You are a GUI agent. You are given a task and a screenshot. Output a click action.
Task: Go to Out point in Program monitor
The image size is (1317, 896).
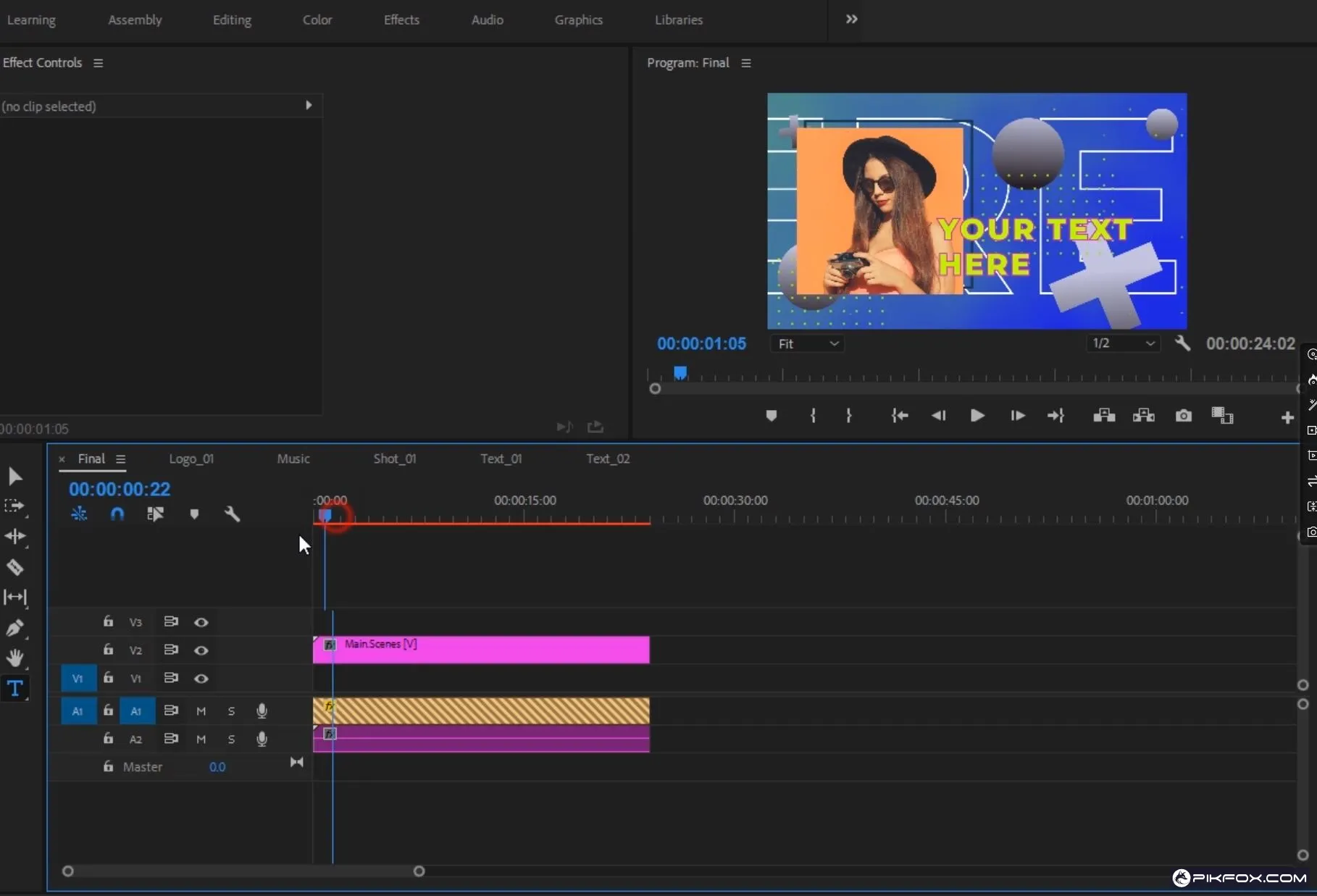click(x=1056, y=416)
